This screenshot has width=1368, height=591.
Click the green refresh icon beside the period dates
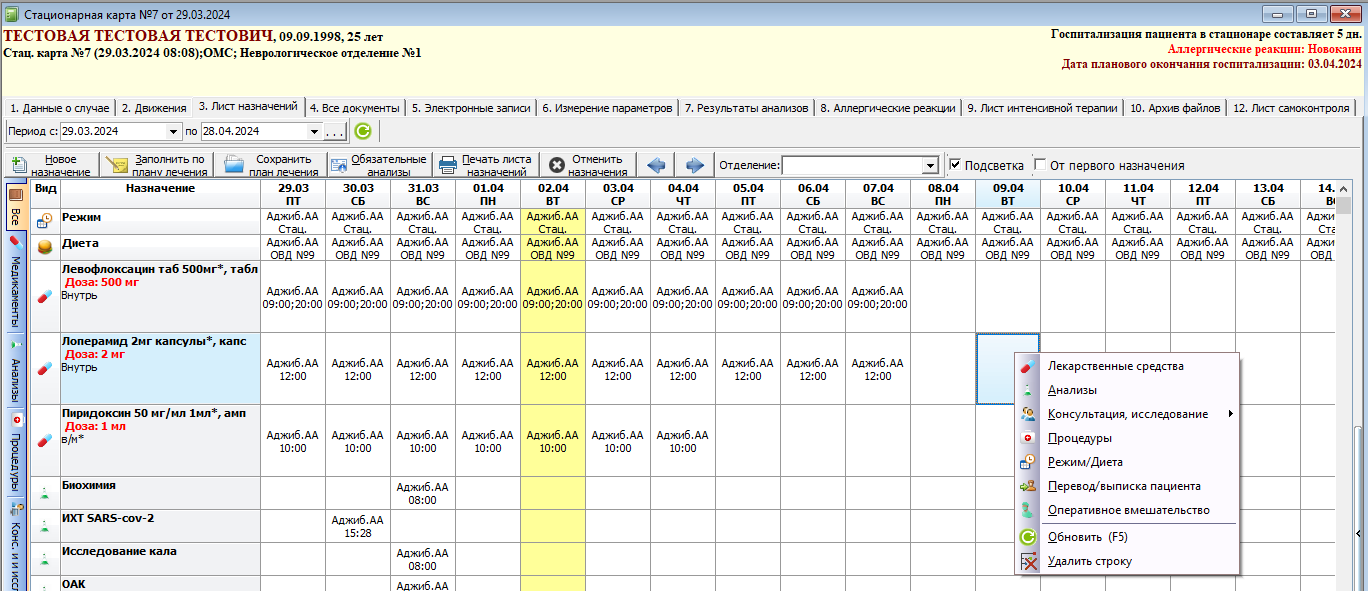coord(362,131)
